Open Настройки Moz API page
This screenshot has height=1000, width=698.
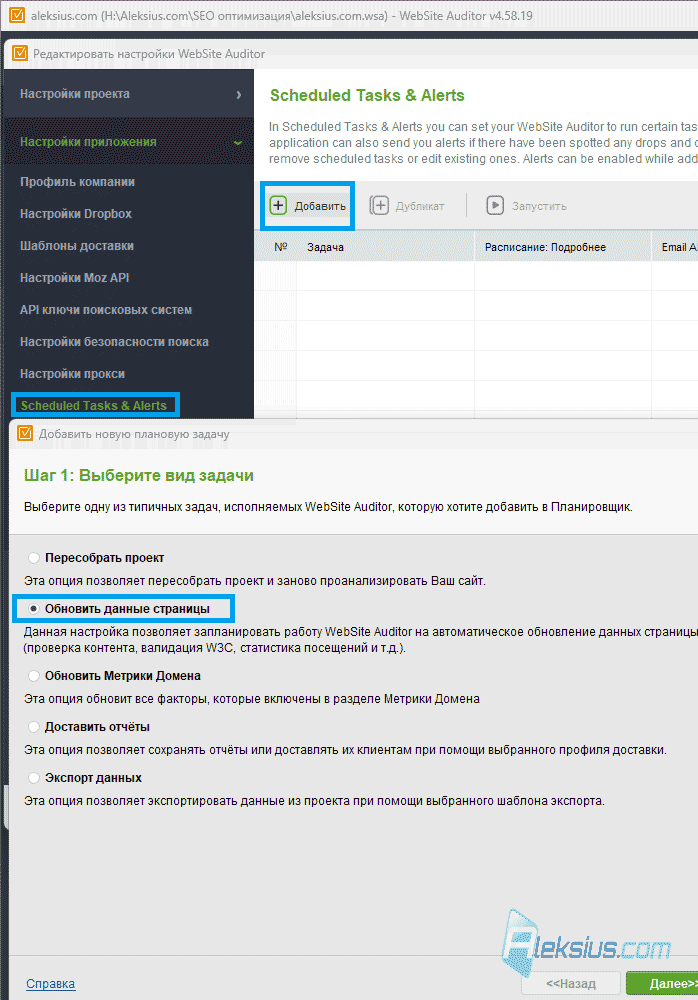click(75, 277)
